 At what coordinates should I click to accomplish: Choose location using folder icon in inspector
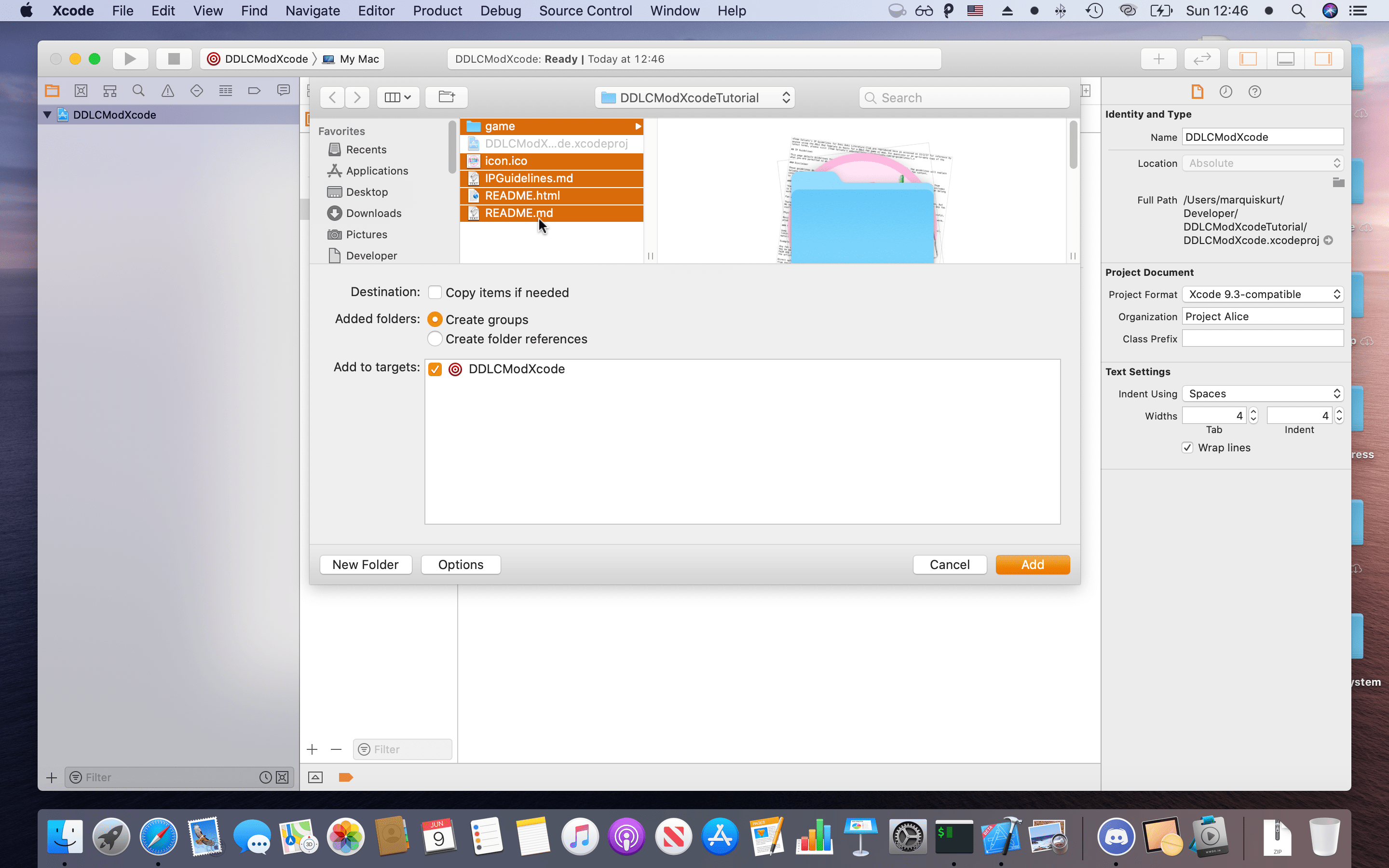pyautogui.click(x=1338, y=183)
